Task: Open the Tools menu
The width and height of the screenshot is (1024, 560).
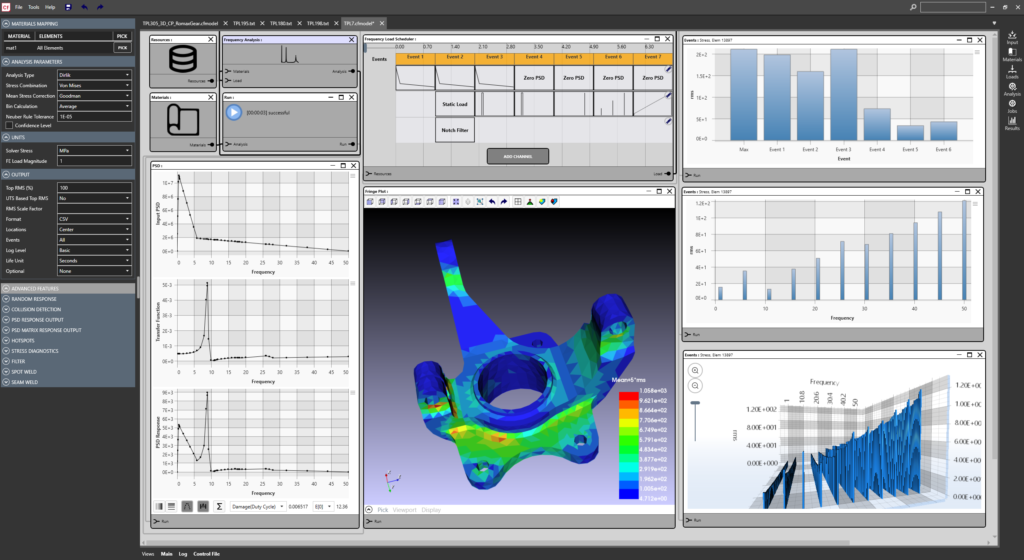Action: (x=33, y=7)
